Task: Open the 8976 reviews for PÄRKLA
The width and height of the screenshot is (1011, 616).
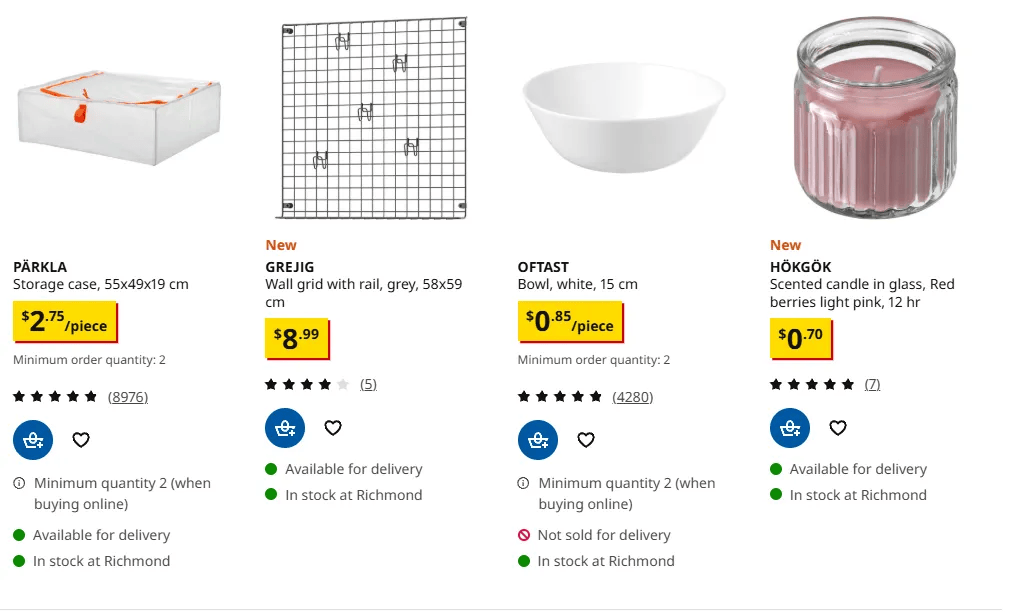Action: tap(128, 397)
